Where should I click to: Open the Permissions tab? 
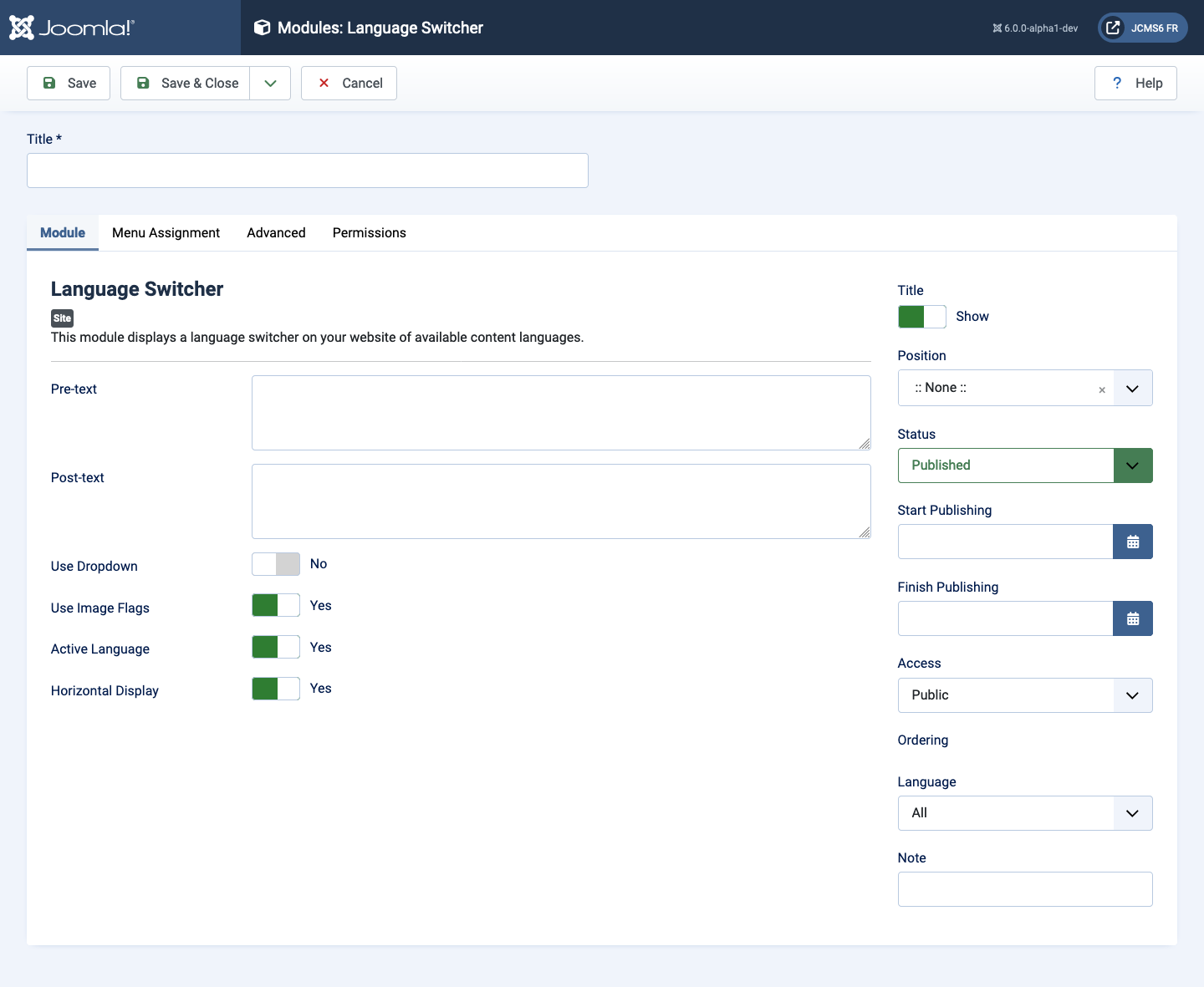click(x=370, y=232)
